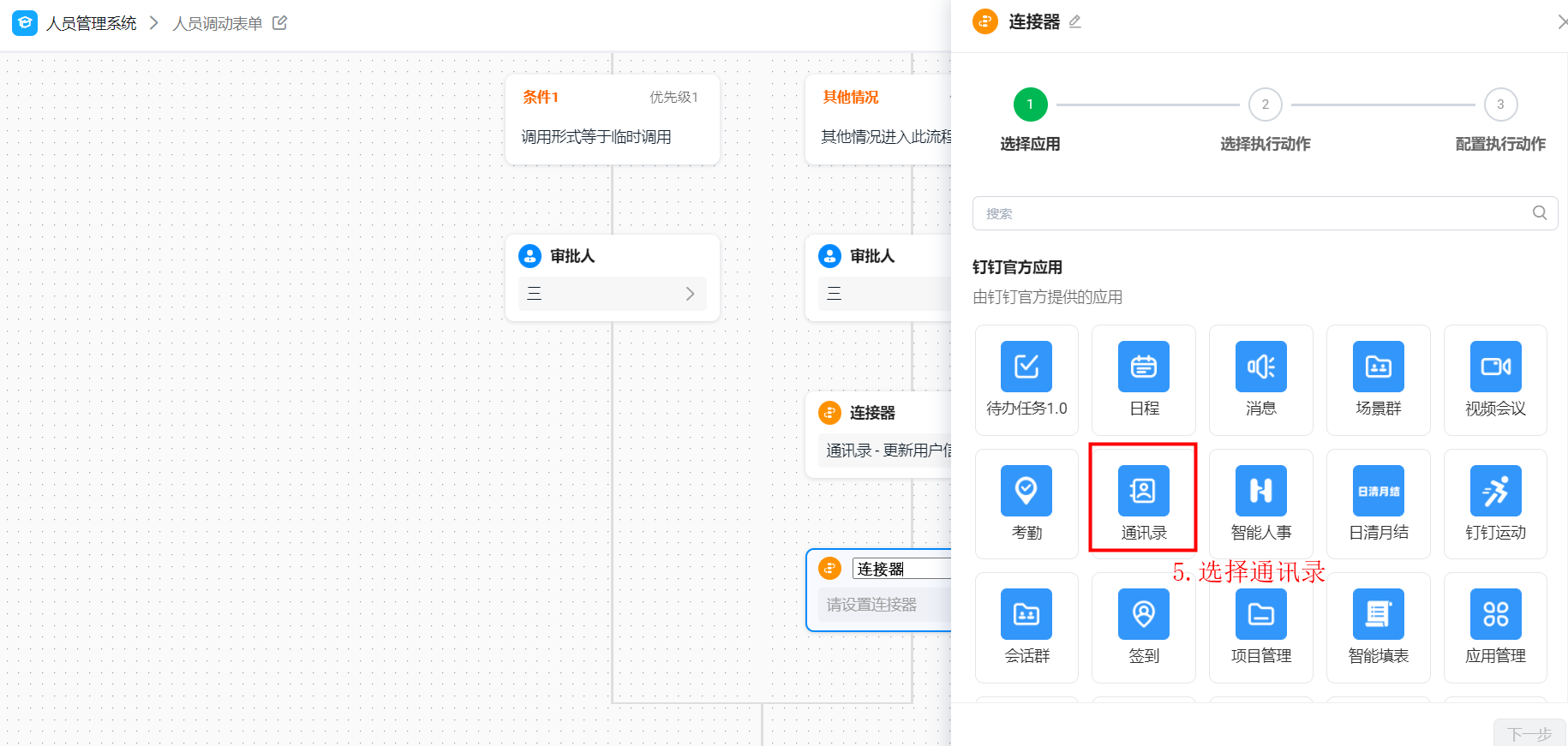Choose the 视频会议 video meeting app
This screenshot has height=746, width=1568.
pos(1496,379)
